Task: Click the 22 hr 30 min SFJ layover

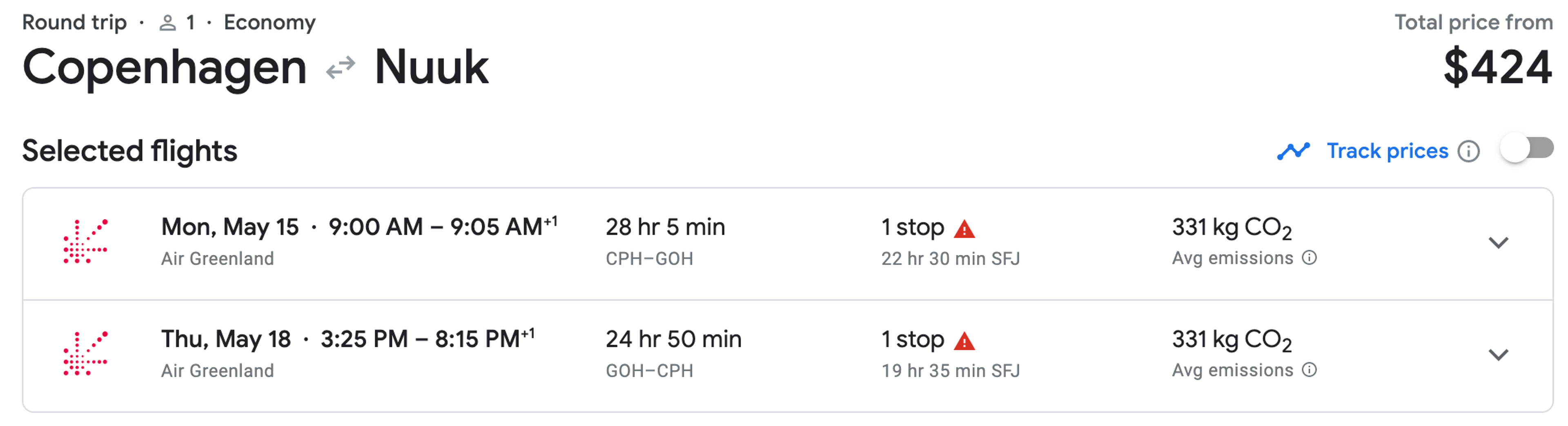Action: 950,259
